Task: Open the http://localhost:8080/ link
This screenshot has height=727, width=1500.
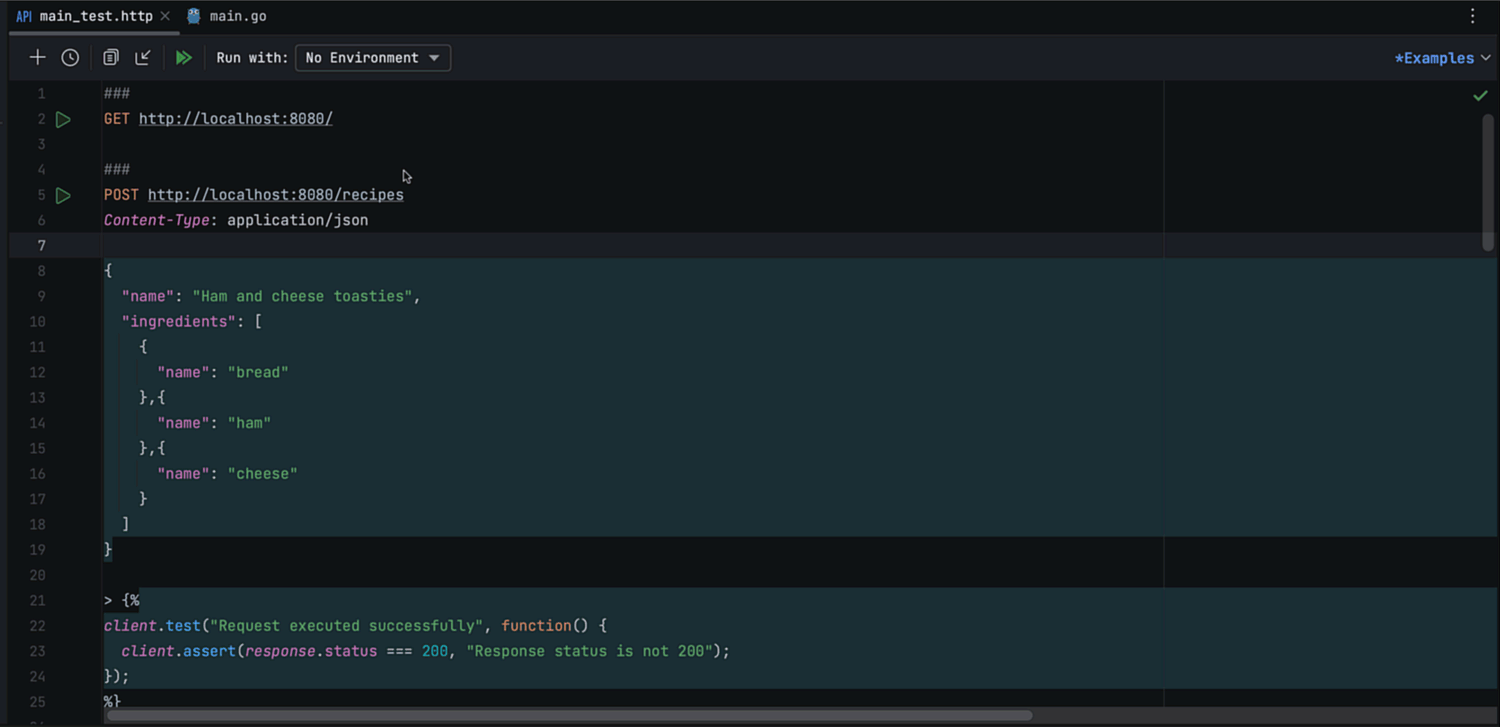Action: [x=235, y=118]
